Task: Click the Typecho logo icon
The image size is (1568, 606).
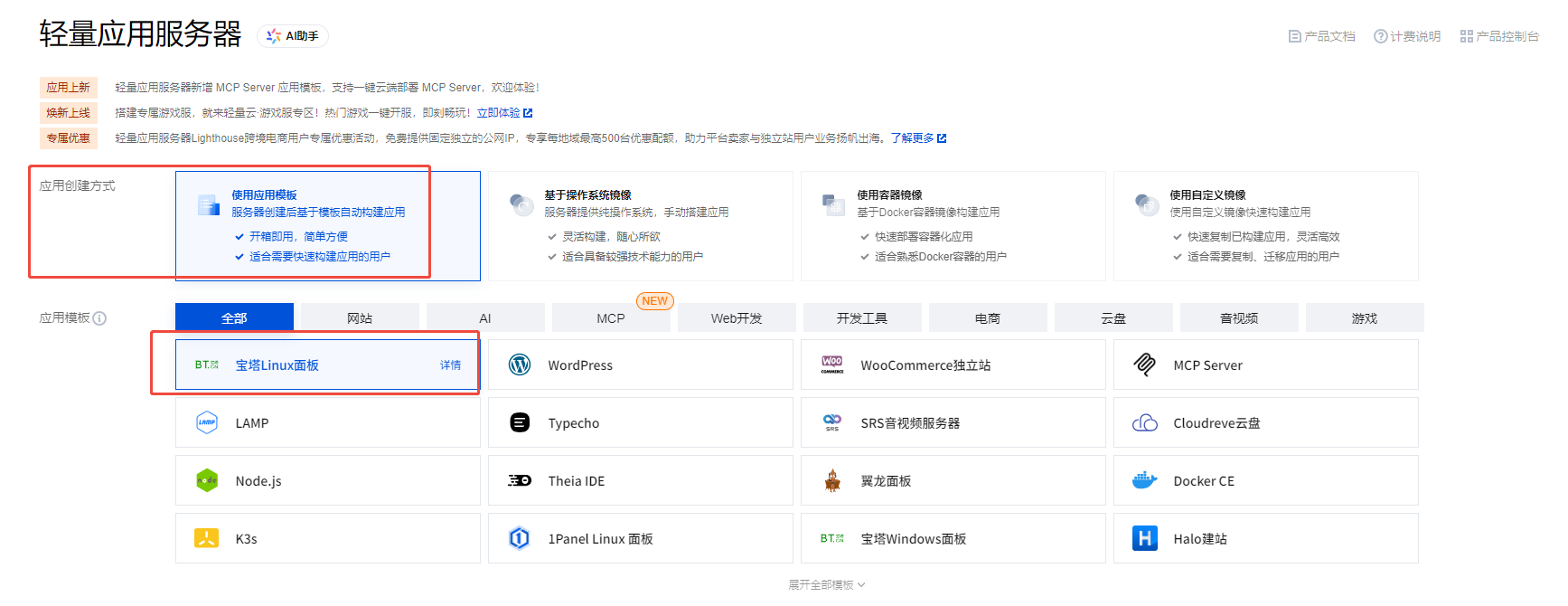Action: pos(520,422)
